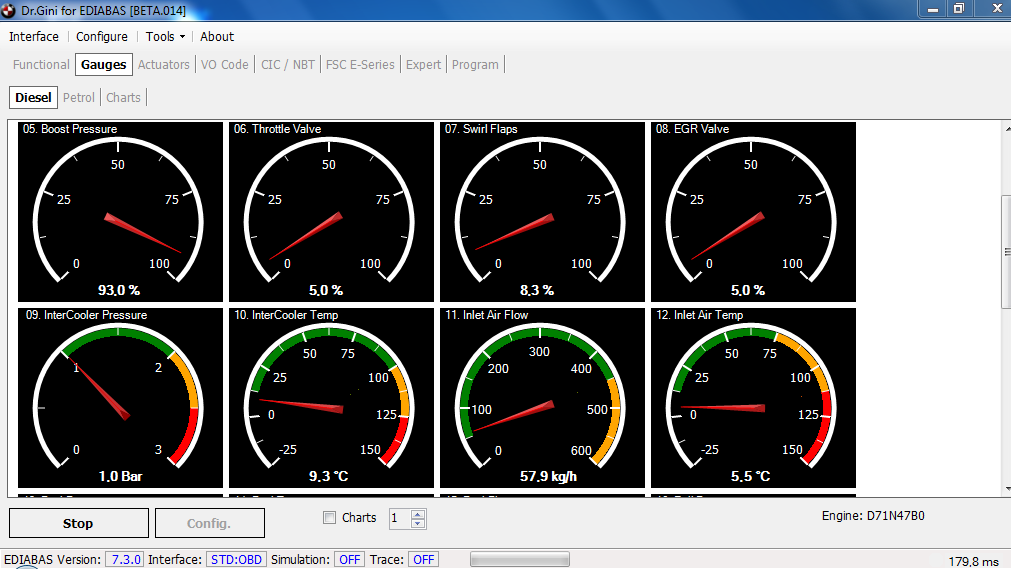Open the Configure menu
The height and width of the screenshot is (569, 1011).
coord(102,37)
